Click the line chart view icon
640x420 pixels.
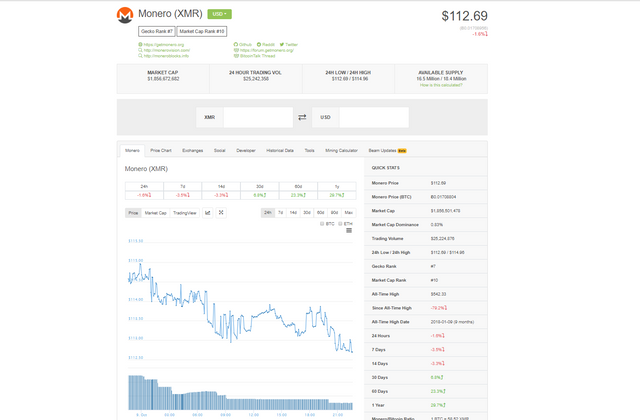pyautogui.click(x=207, y=213)
